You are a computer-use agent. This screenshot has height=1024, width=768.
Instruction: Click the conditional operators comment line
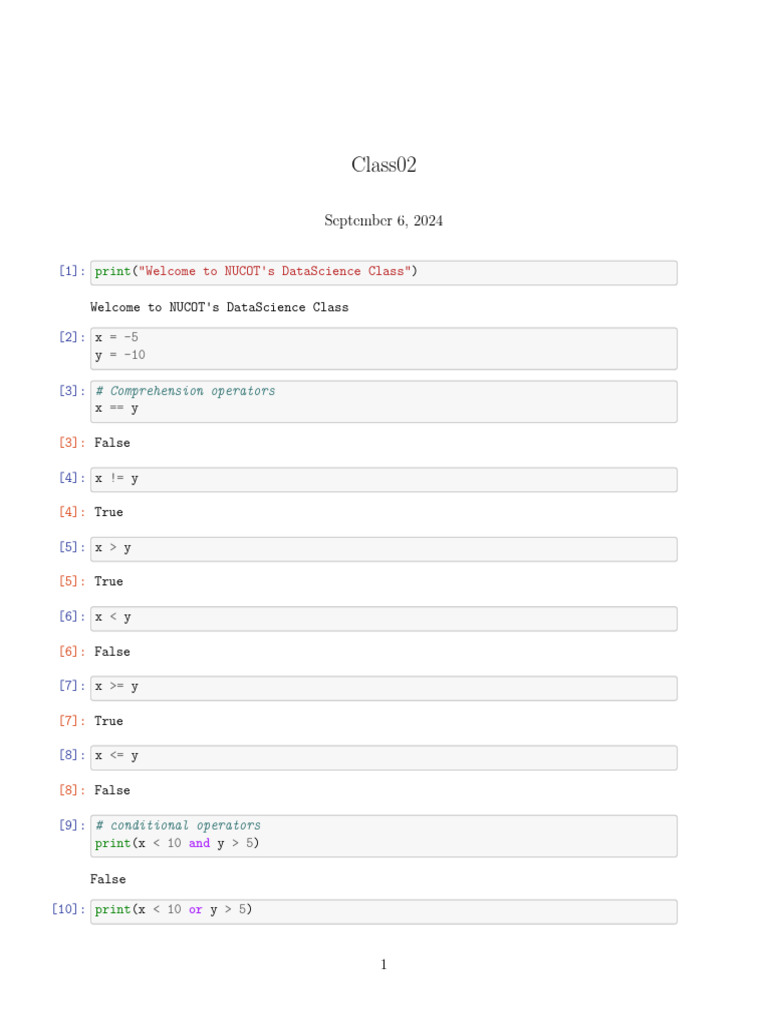pyautogui.click(x=178, y=826)
